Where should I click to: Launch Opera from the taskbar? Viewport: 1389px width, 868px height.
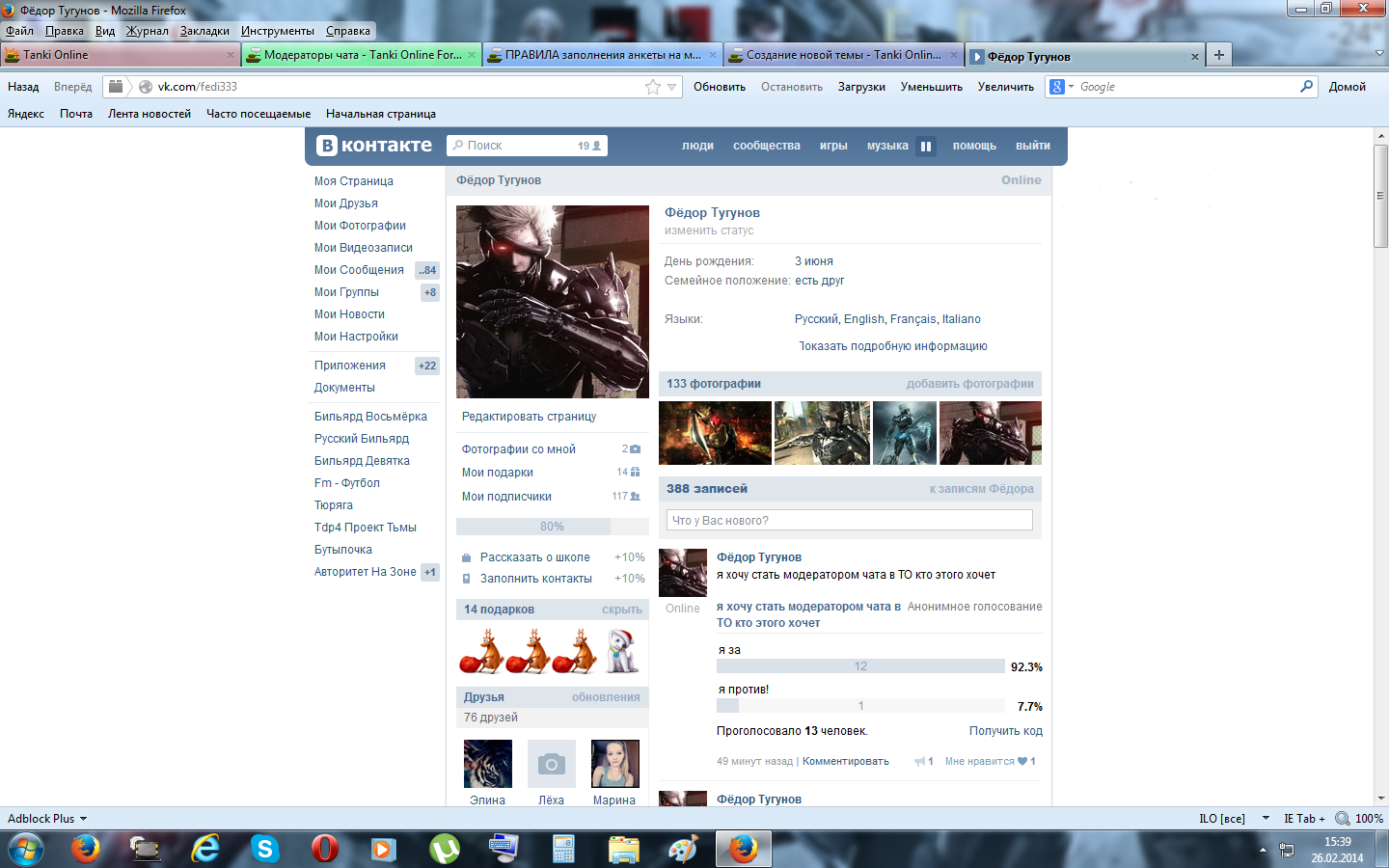[x=324, y=849]
